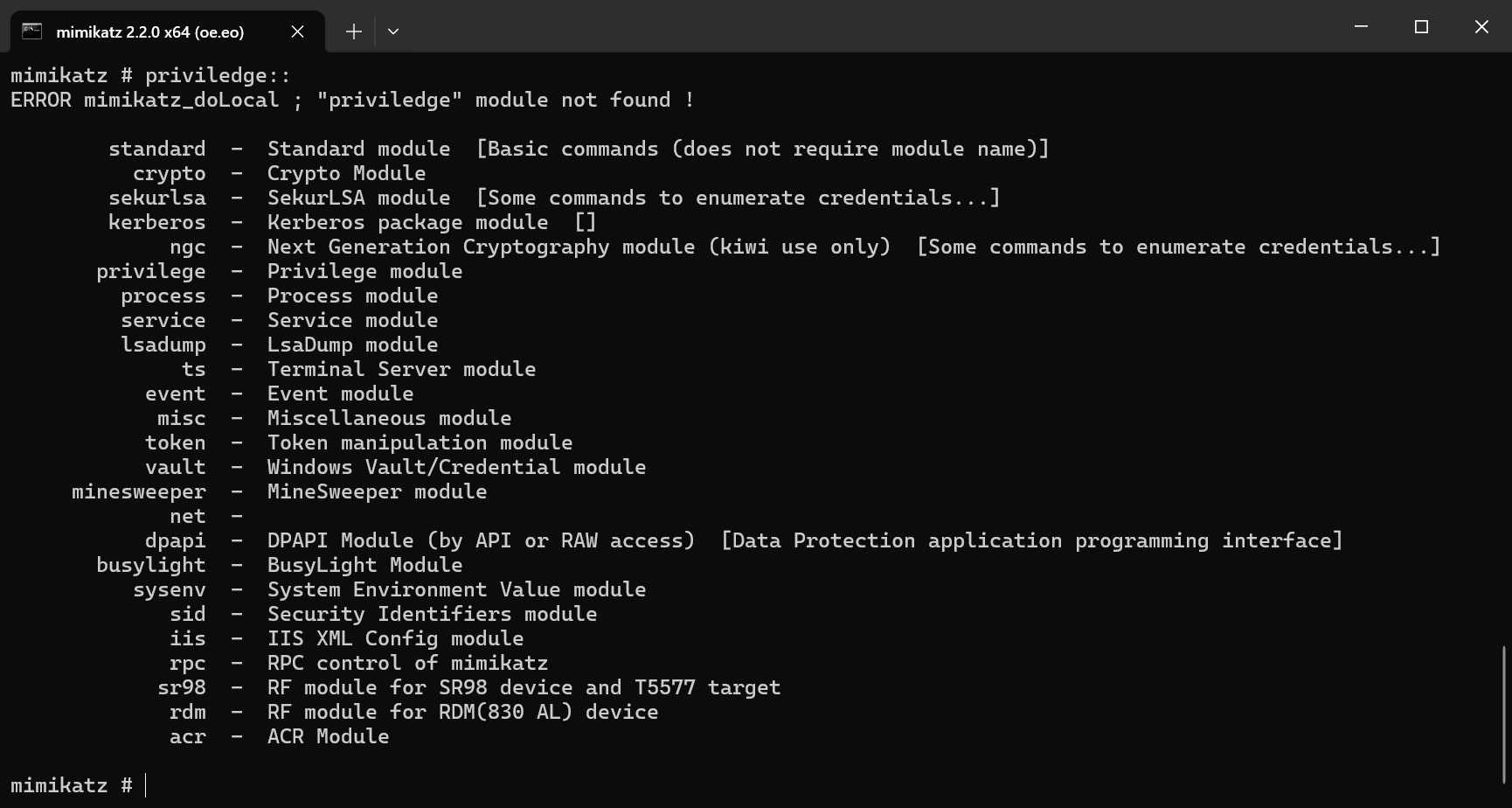Expand the new tab profile dropdown chevron
Viewport: 1512px width, 808px height.
393,31
